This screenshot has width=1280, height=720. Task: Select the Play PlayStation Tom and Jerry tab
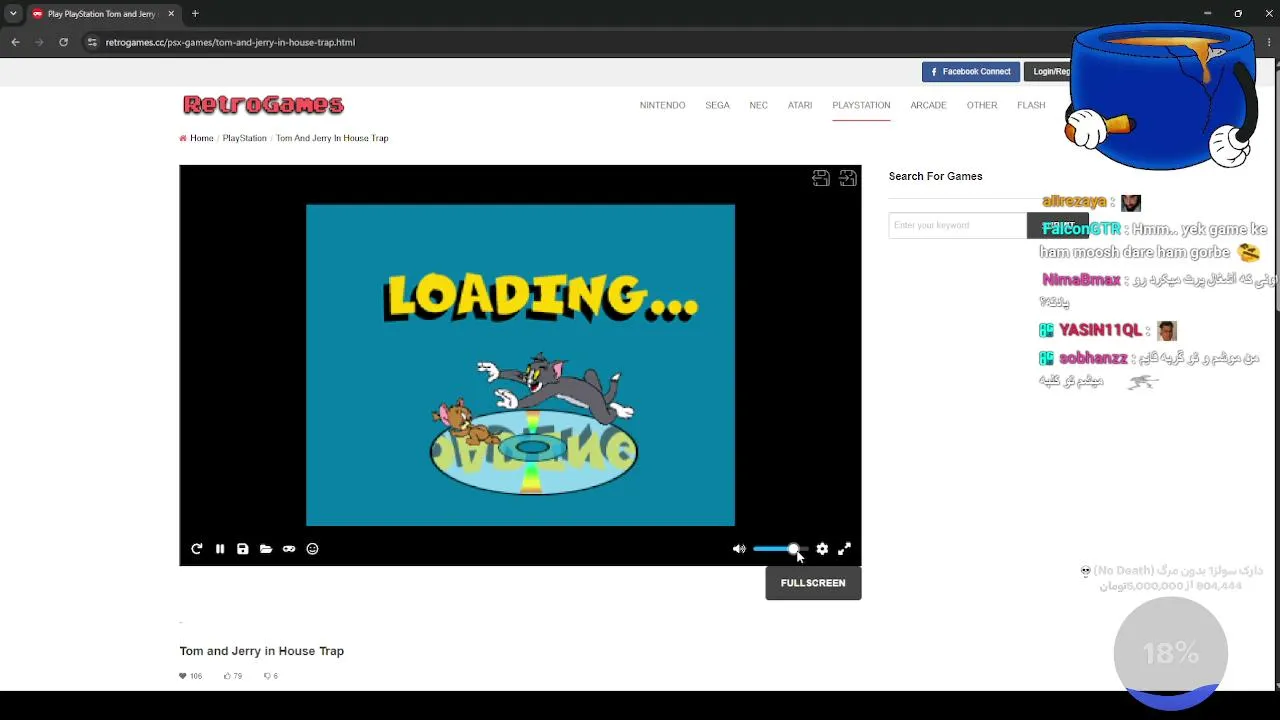coord(104,14)
